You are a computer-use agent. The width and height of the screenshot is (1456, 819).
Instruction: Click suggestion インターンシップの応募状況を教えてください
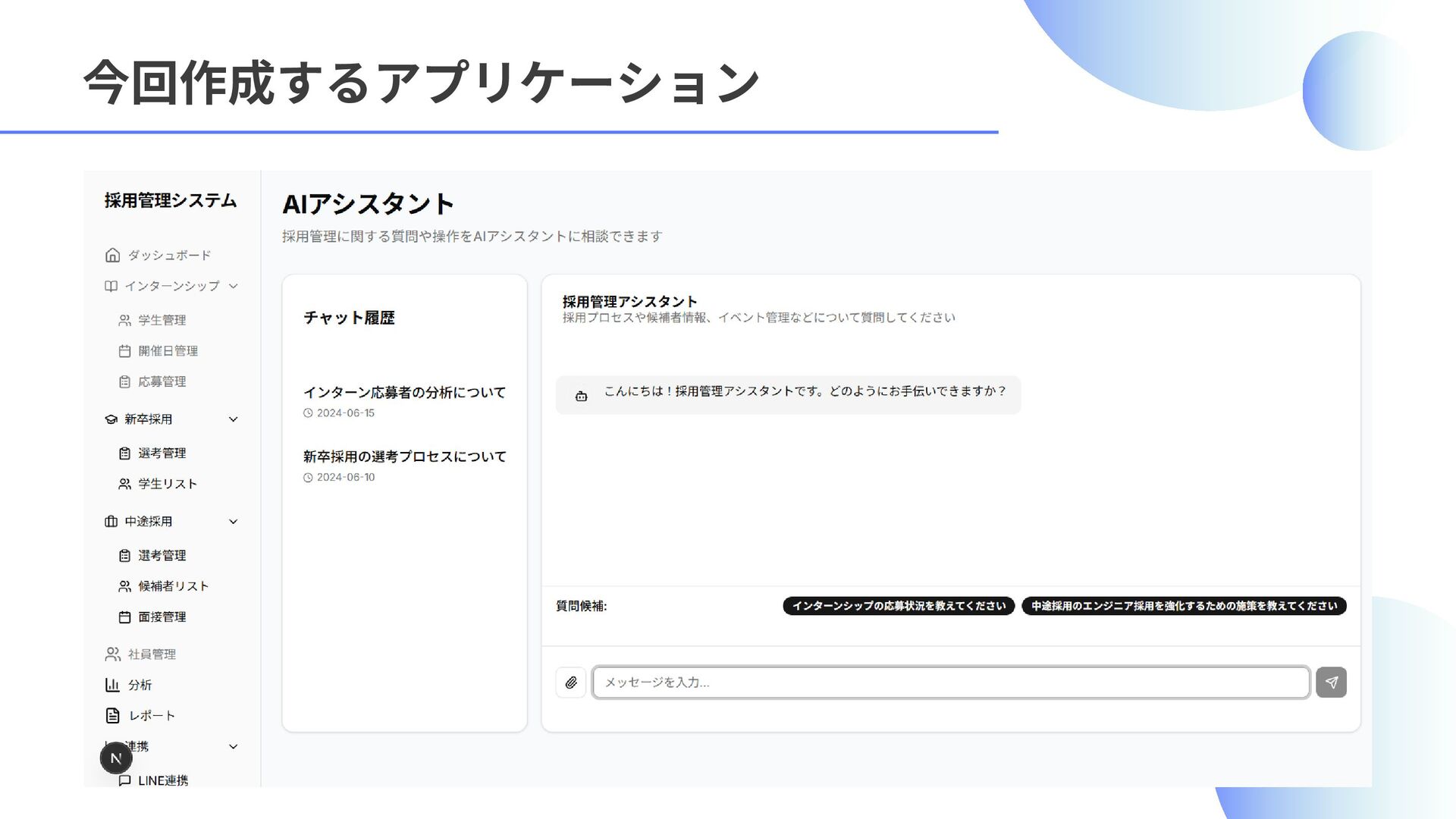pyautogui.click(x=899, y=606)
